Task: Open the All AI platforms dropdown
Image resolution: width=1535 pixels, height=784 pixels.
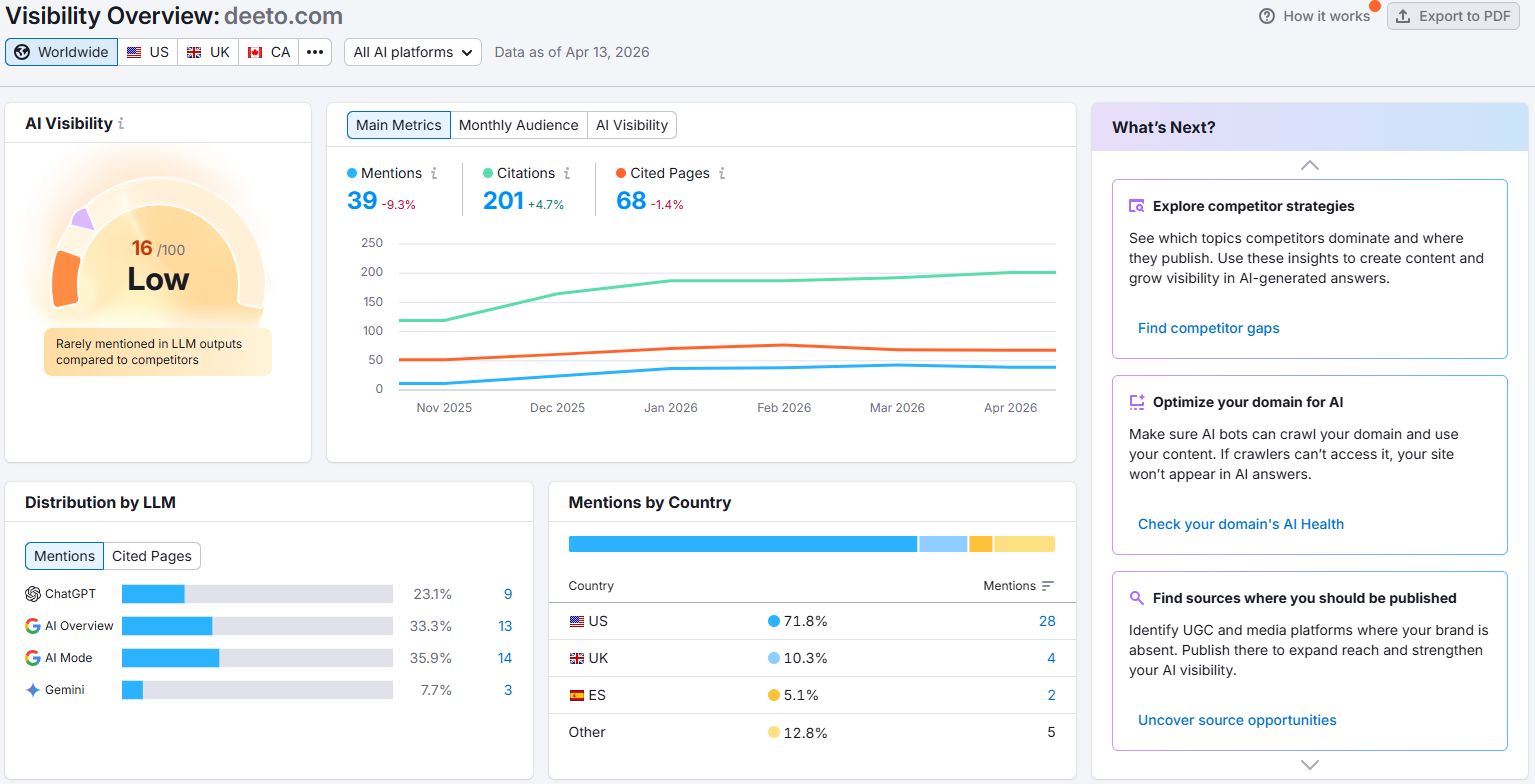Action: click(413, 52)
